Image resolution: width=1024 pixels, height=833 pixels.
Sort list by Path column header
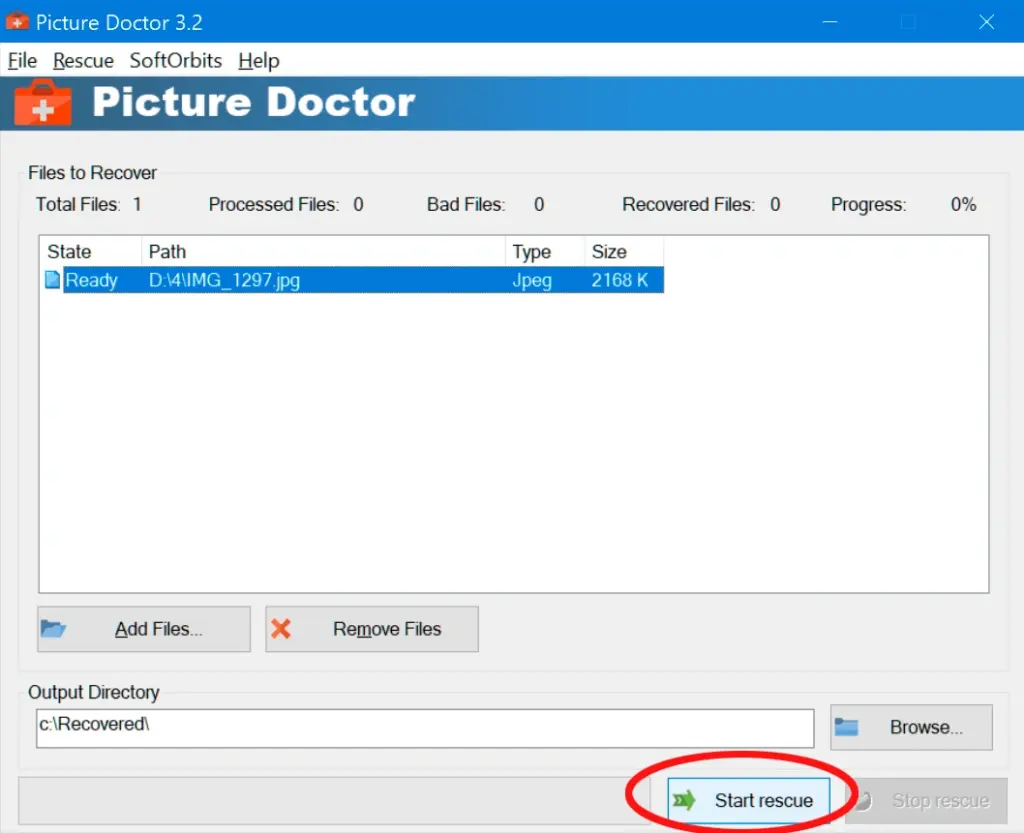322,251
